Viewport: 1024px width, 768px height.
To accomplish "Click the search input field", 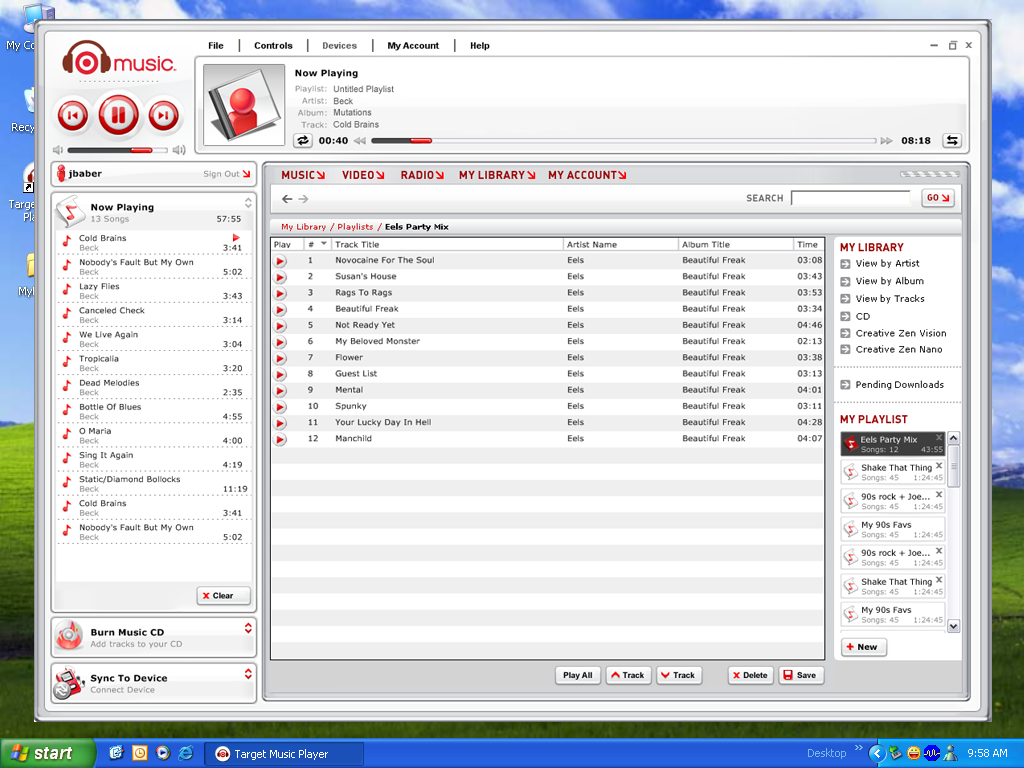I will pyautogui.click(x=850, y=198).
